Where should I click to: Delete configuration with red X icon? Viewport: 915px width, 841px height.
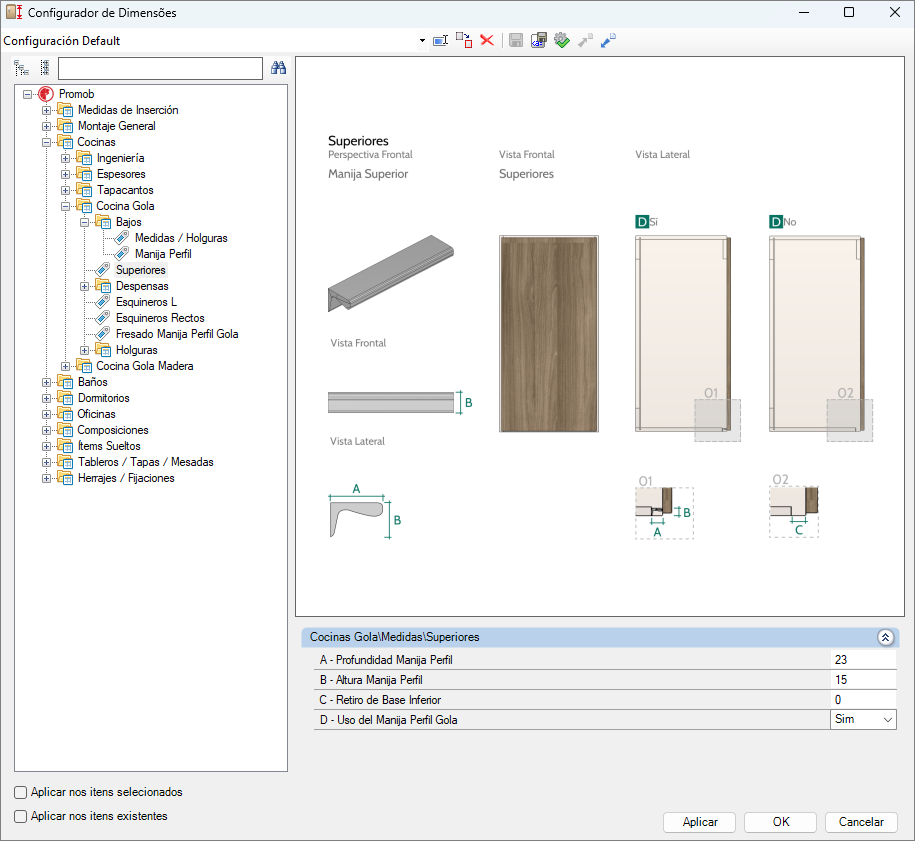tap(487, 40)
